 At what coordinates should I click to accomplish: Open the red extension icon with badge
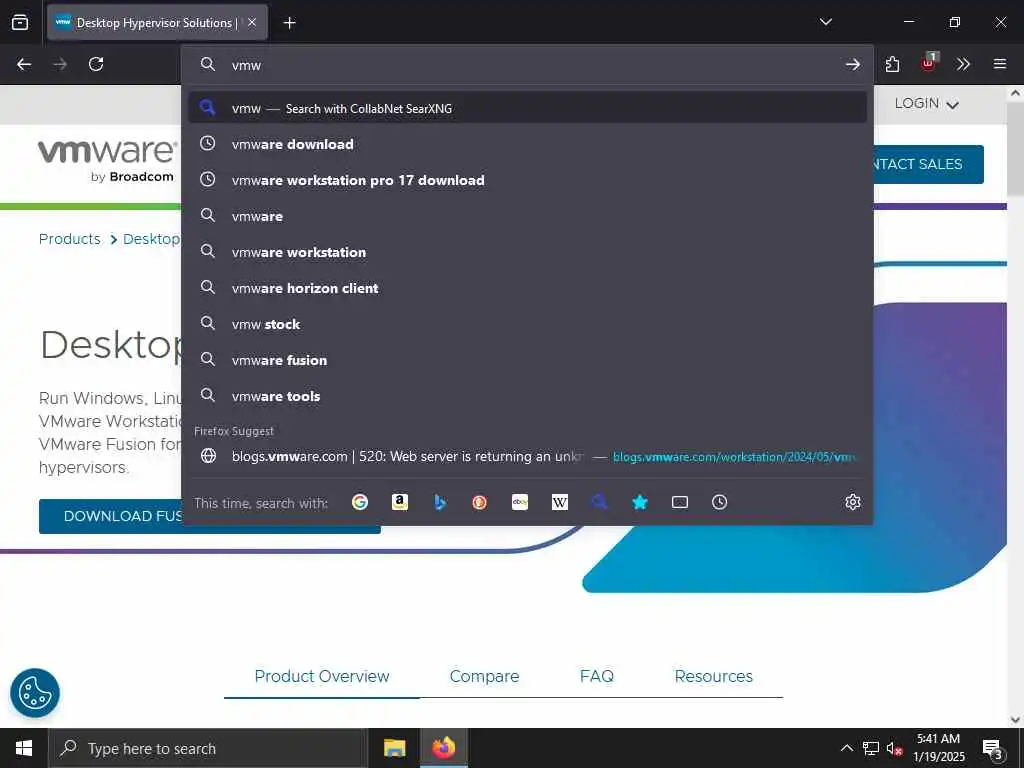pos(928,63)
